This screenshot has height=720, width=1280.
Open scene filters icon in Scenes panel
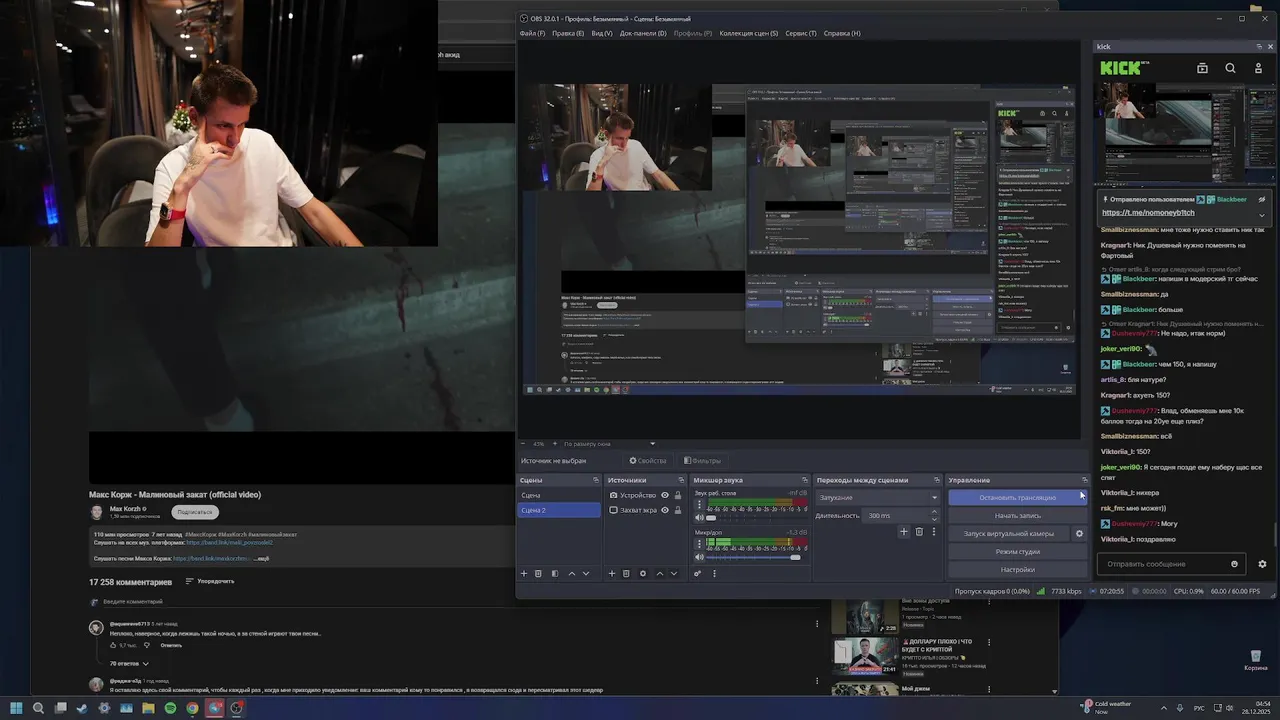(555, 574)
